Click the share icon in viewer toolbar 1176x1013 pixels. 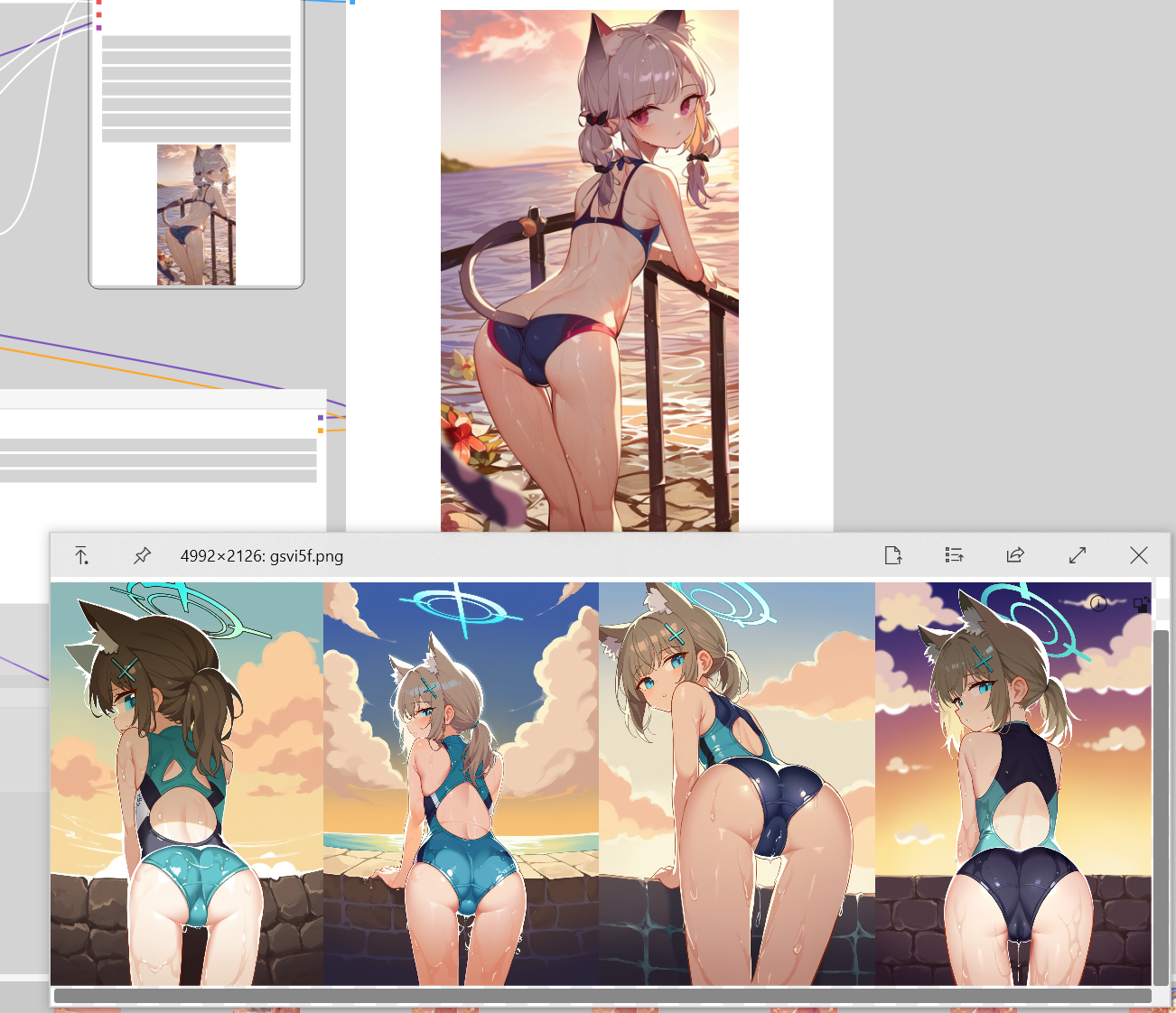tap(1015, 555)
